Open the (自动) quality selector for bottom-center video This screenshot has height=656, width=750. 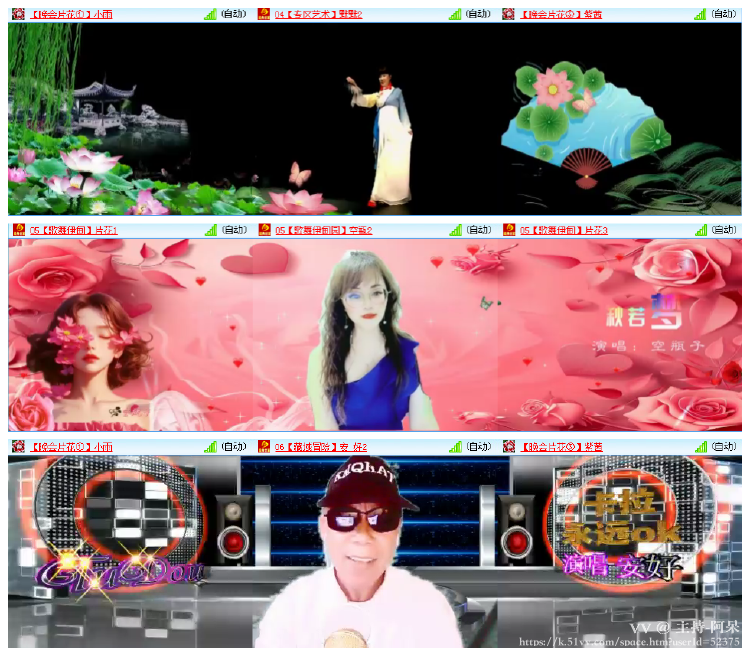tap(479, 446)
